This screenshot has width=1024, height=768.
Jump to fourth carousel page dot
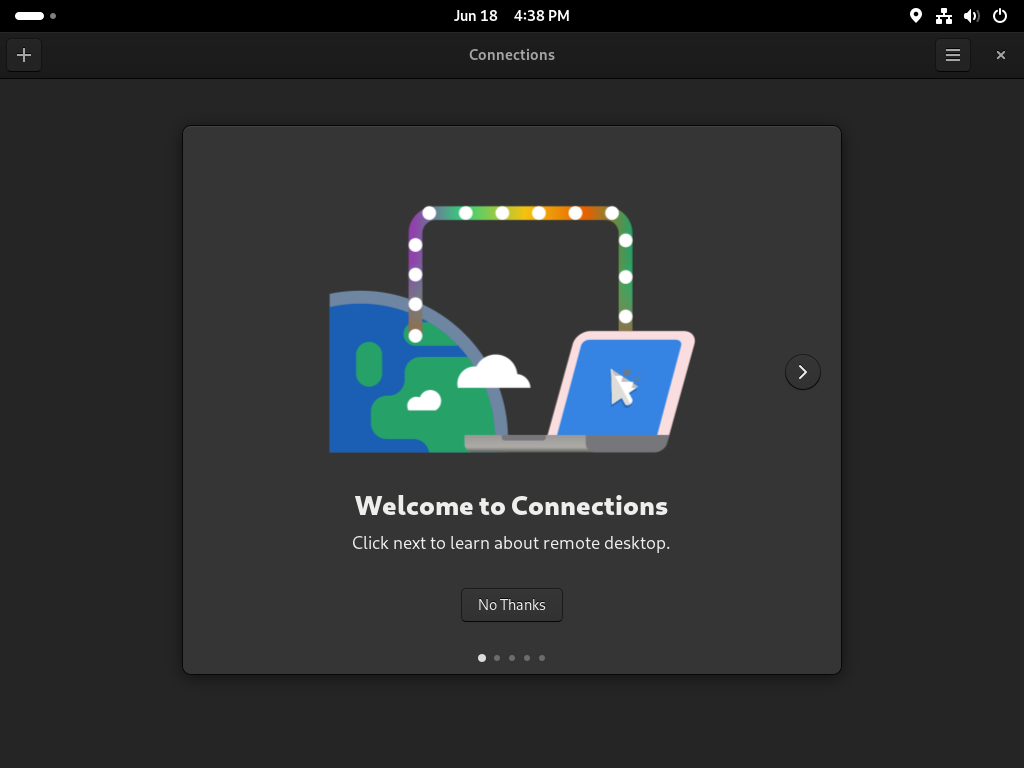click(527, 658)
